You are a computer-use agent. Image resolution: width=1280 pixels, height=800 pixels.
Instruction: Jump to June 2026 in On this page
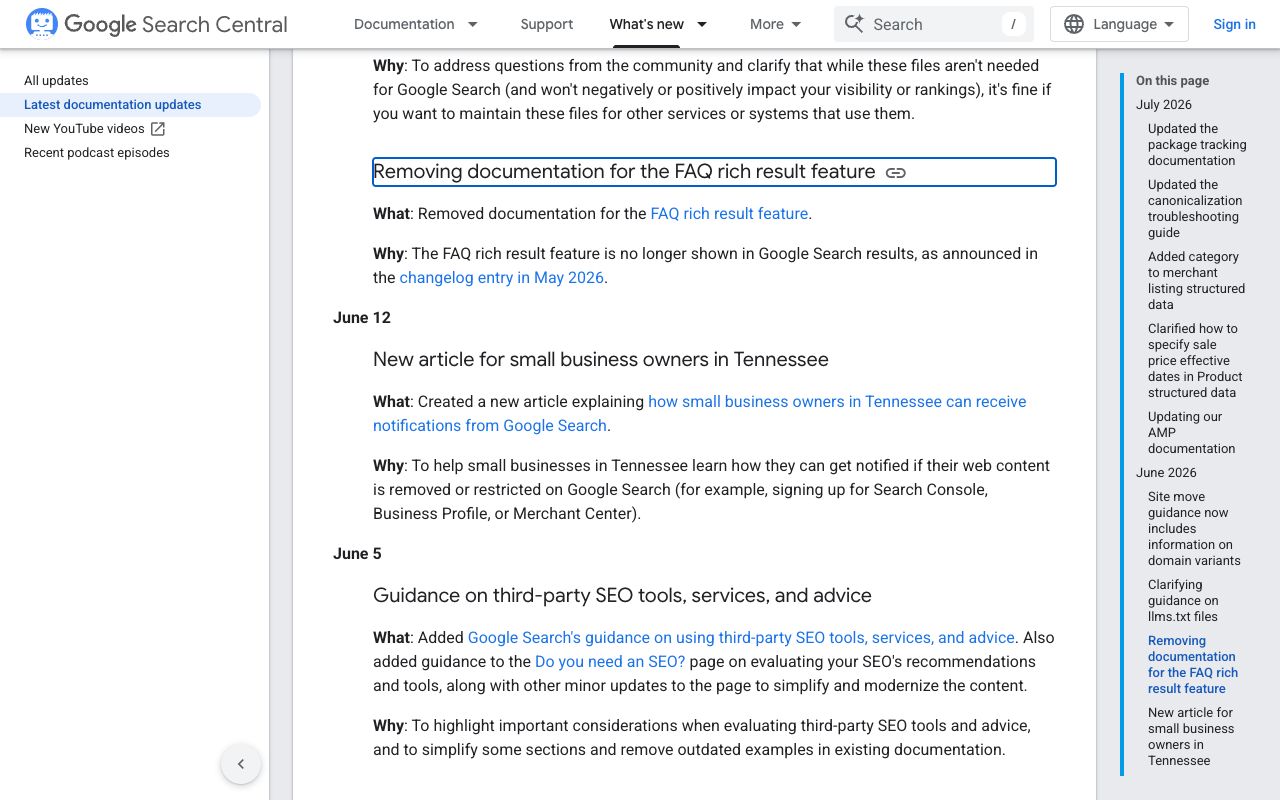[1166, 472]
